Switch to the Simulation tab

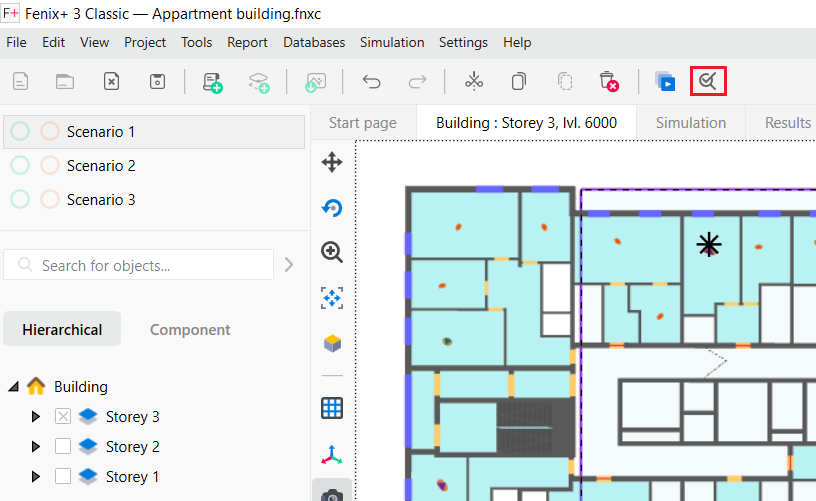pos(691,123)
